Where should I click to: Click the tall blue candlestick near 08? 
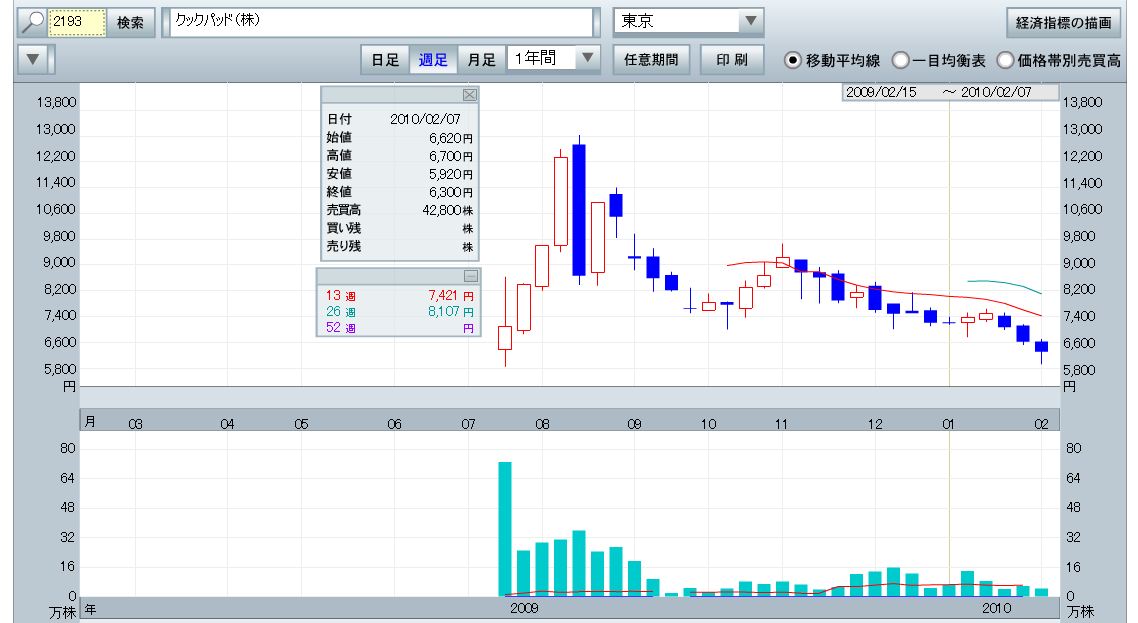(x=579, y=210)
